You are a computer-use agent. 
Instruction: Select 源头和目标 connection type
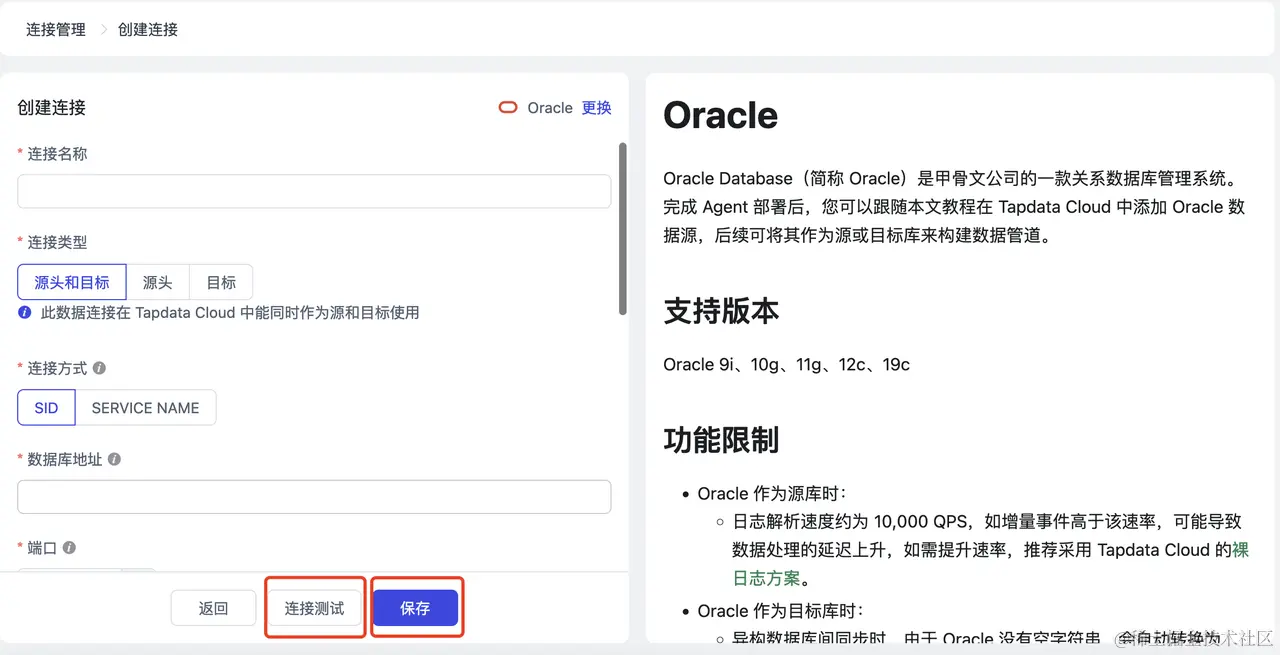pos(72,283)
